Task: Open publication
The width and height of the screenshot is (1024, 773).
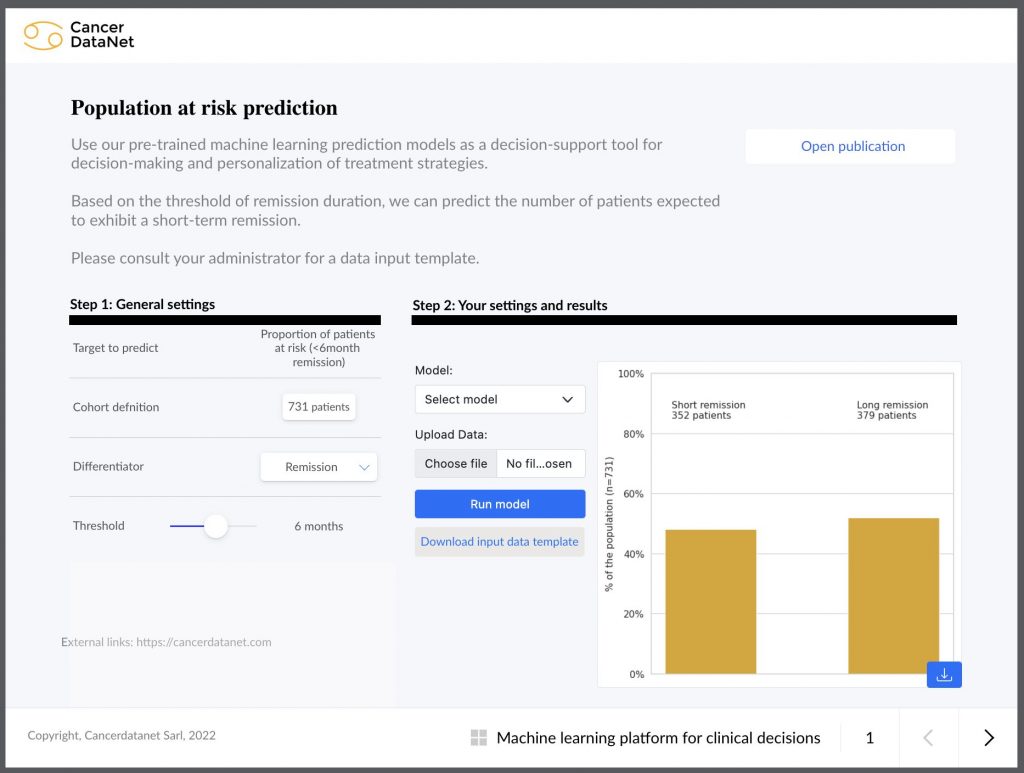Action: 851,146
